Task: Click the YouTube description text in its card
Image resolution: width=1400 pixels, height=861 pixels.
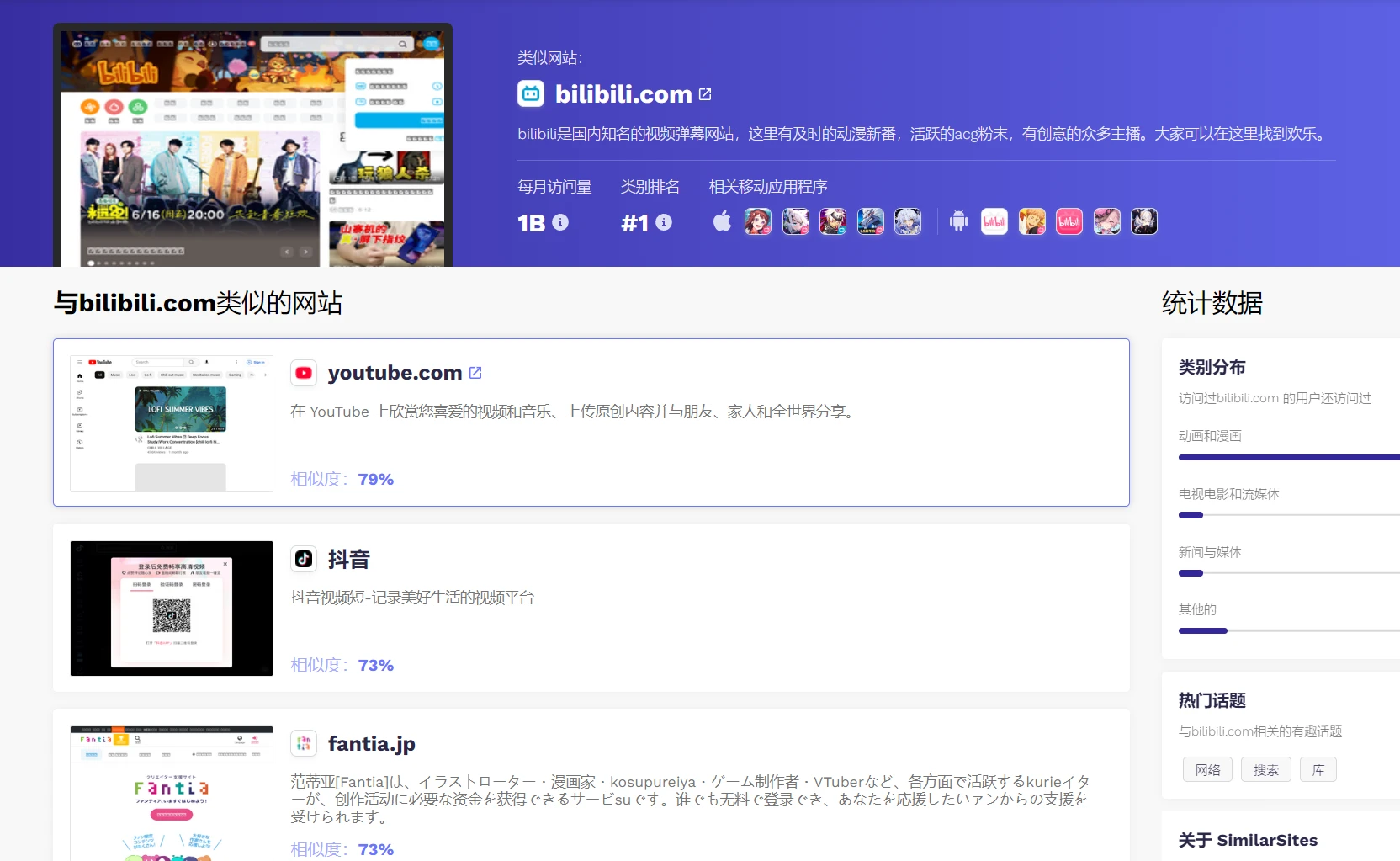Action: pyautogui.click(x=574, y=412)
